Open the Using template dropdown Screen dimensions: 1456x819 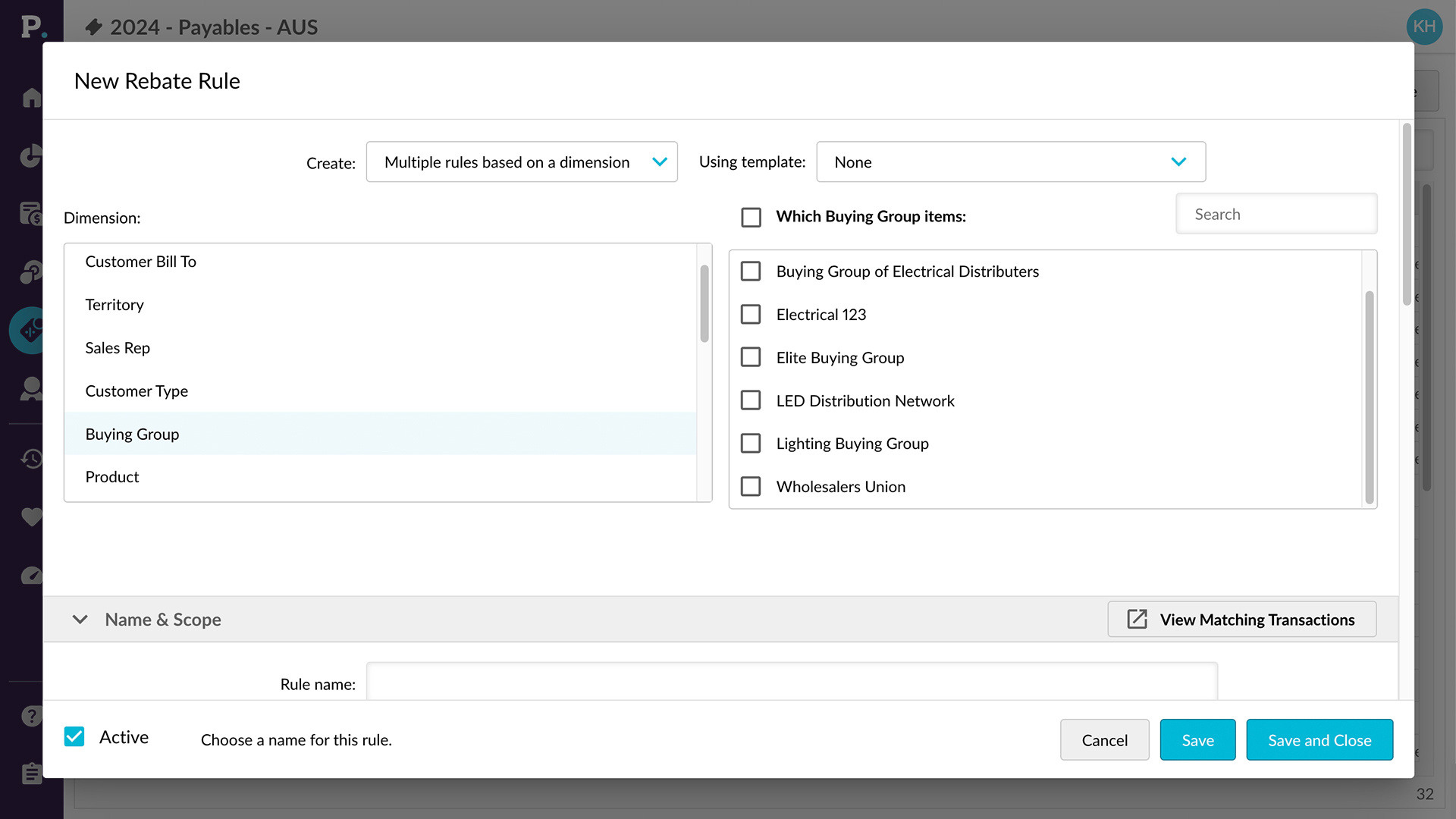(1010, 162)
